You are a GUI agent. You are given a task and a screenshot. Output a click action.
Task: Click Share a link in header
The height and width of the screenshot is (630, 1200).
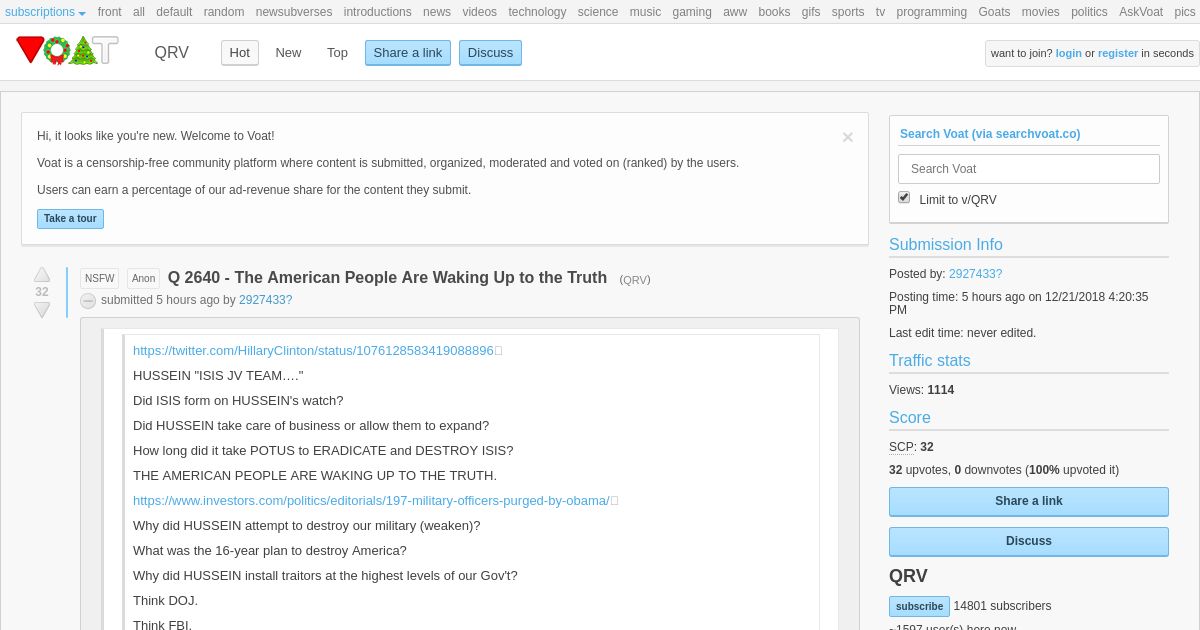(x=408, y=53)
